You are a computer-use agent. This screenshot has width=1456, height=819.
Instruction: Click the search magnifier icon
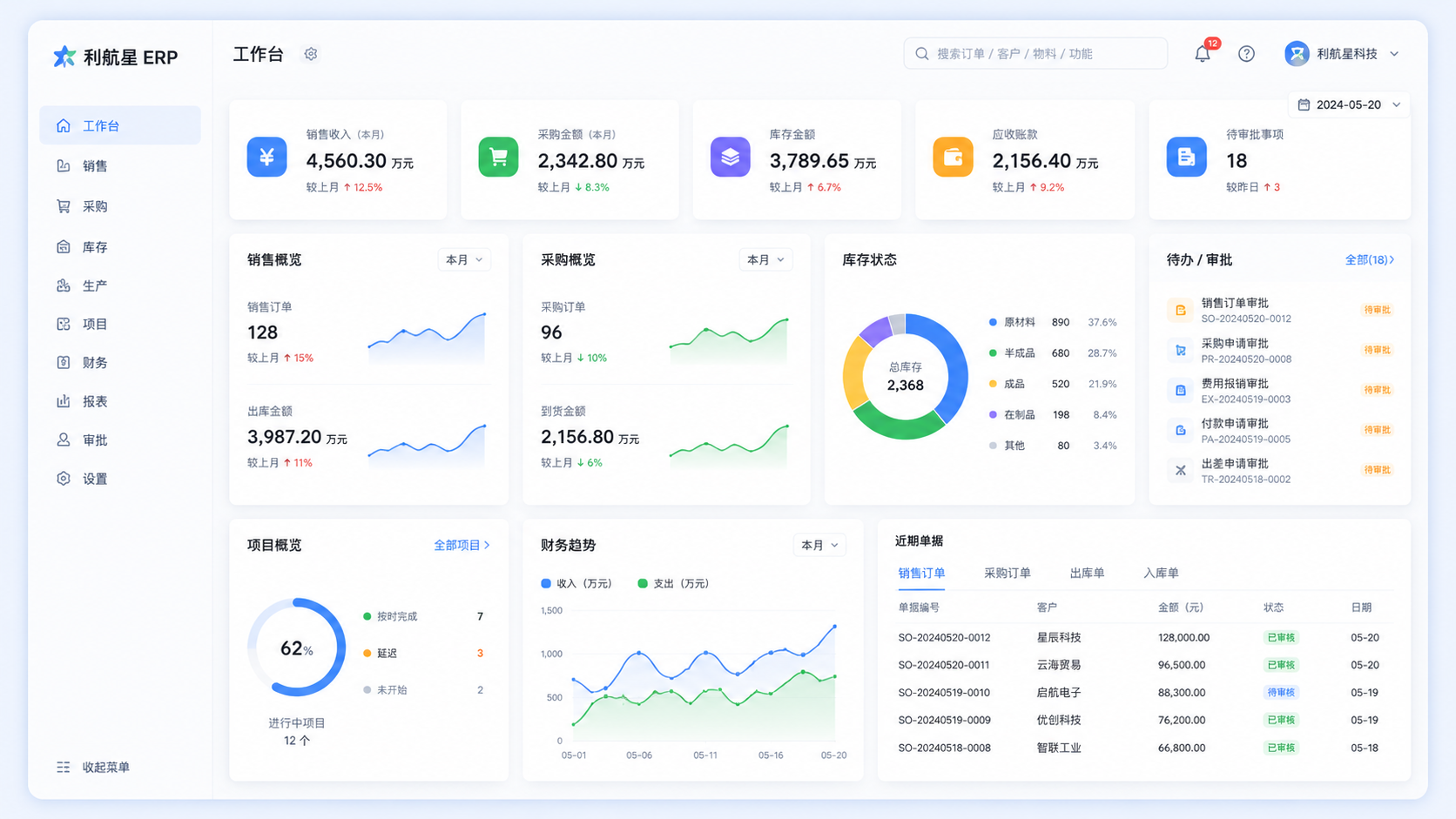tap(922, 54)
